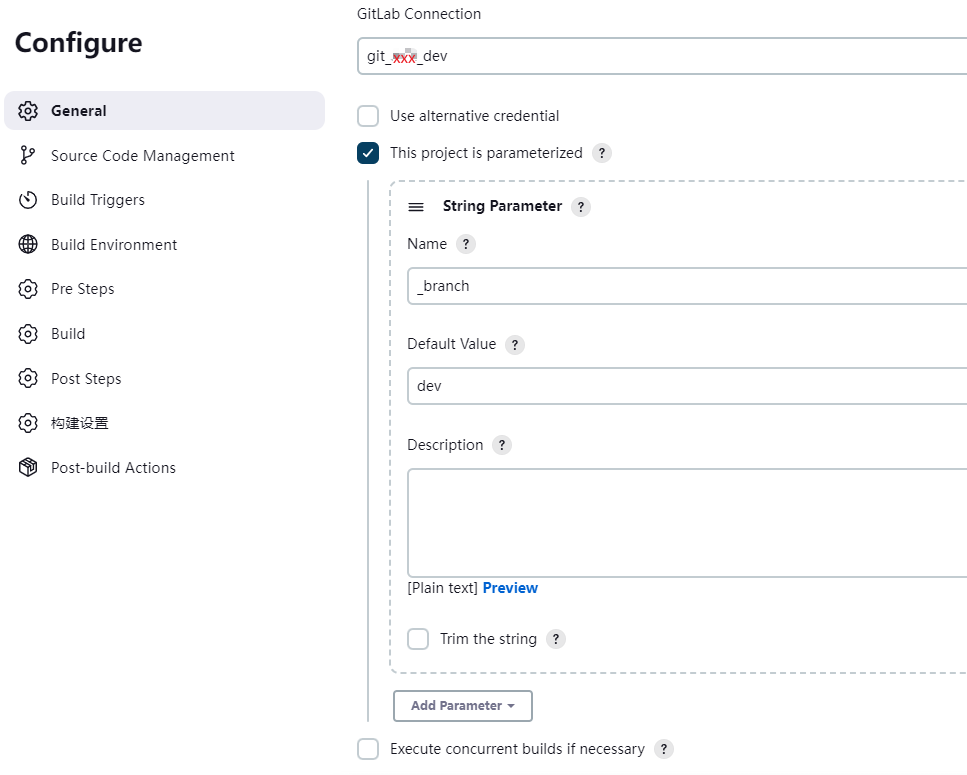This screenshot has height=775, width=967.
Task: Click drag handle icon of String Parameter
Action: [x=416, y=207]
